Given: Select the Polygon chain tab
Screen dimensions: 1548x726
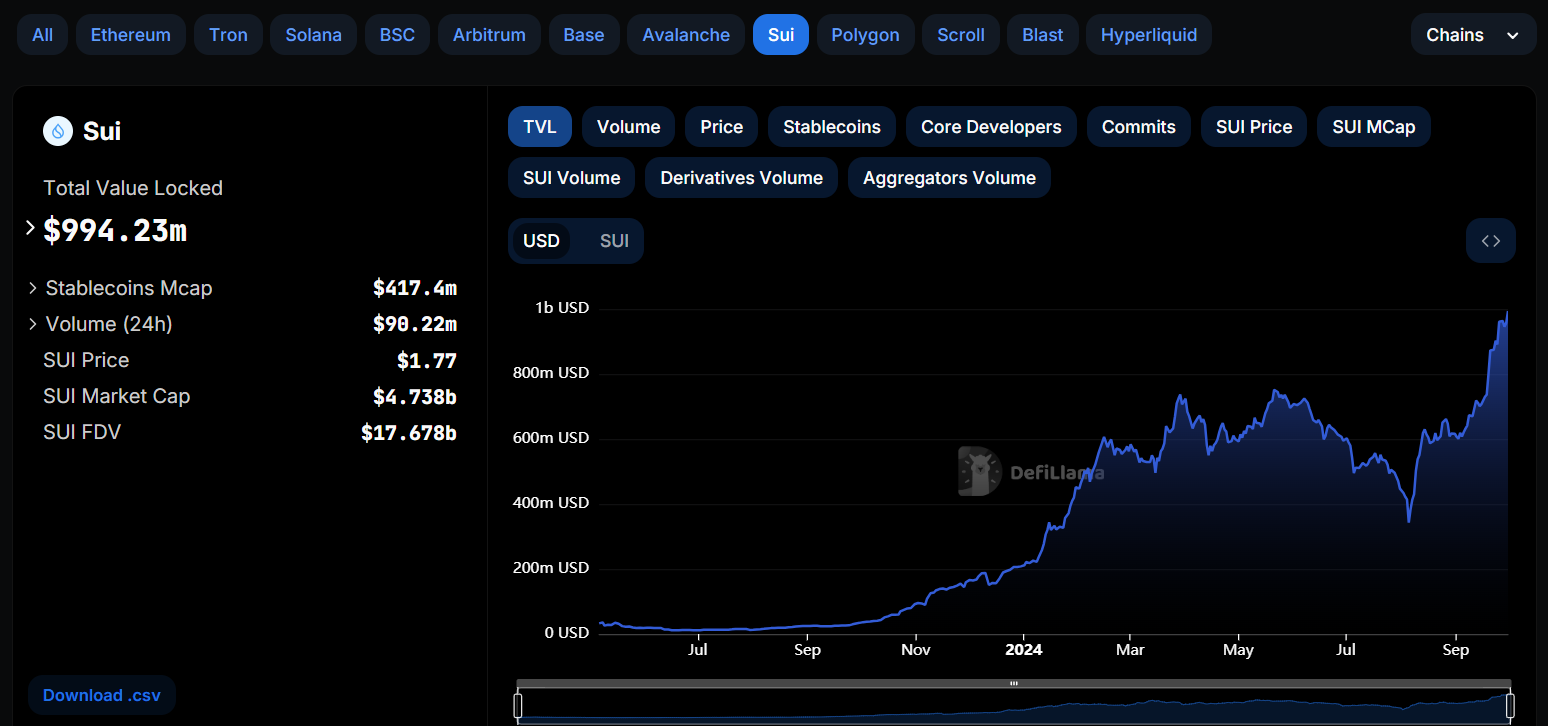Looking at the screenshot, I should pos(865,35).
